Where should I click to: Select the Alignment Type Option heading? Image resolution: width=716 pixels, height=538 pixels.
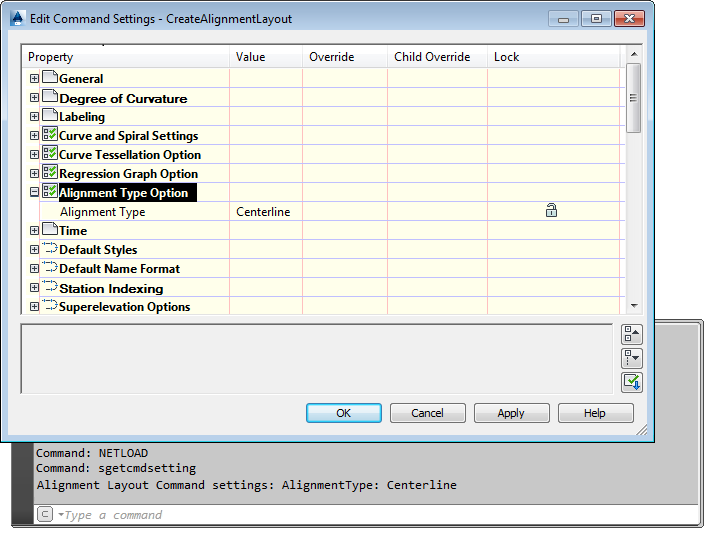[x=127, y=193]
